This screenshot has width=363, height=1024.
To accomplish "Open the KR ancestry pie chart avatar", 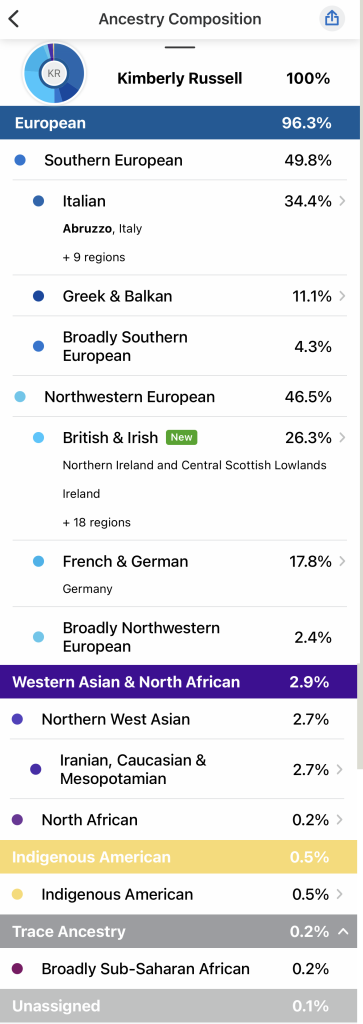I will (x=54, y=73).
